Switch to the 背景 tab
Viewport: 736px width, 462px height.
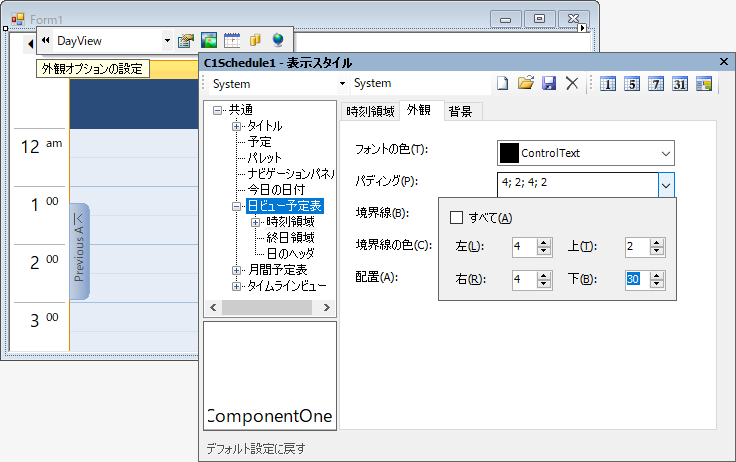click(x=460, y=111)
